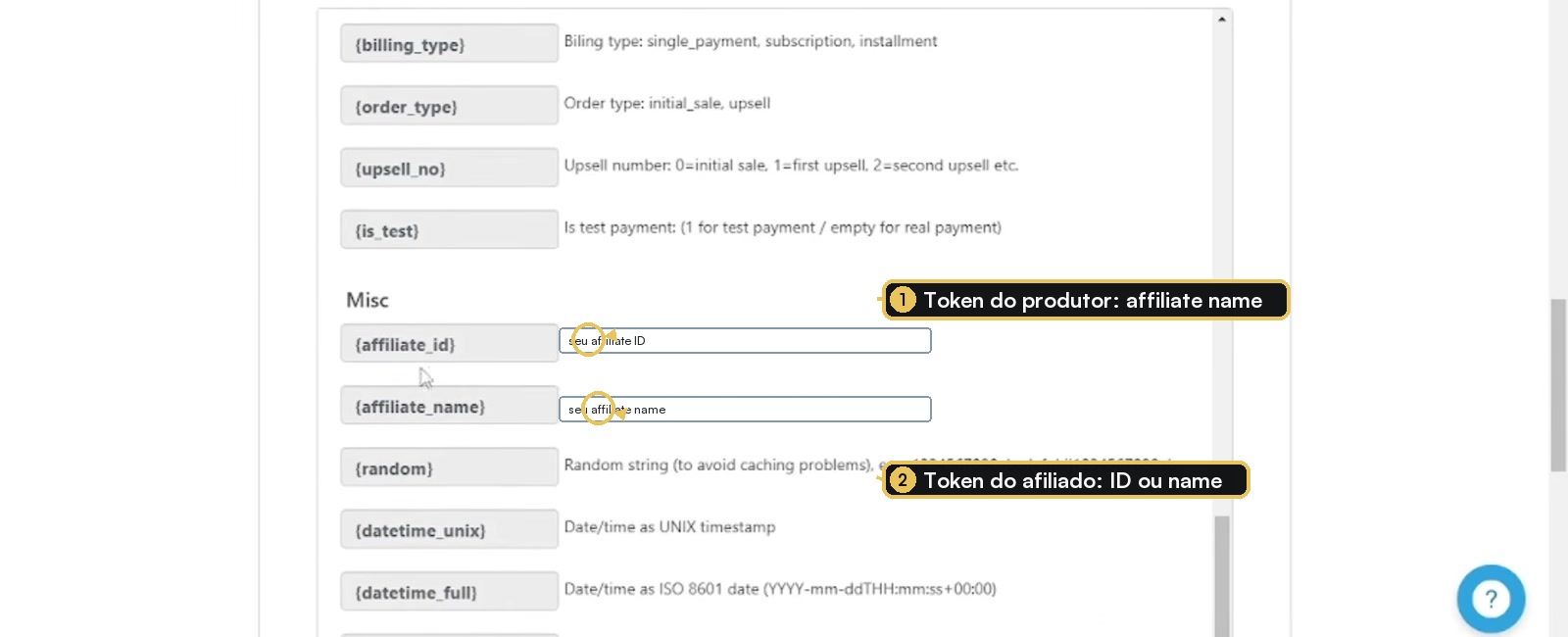Select the 'Is test payment' description text
Viewport: 1568px width, 637px height.
click(x=783, y=227)
